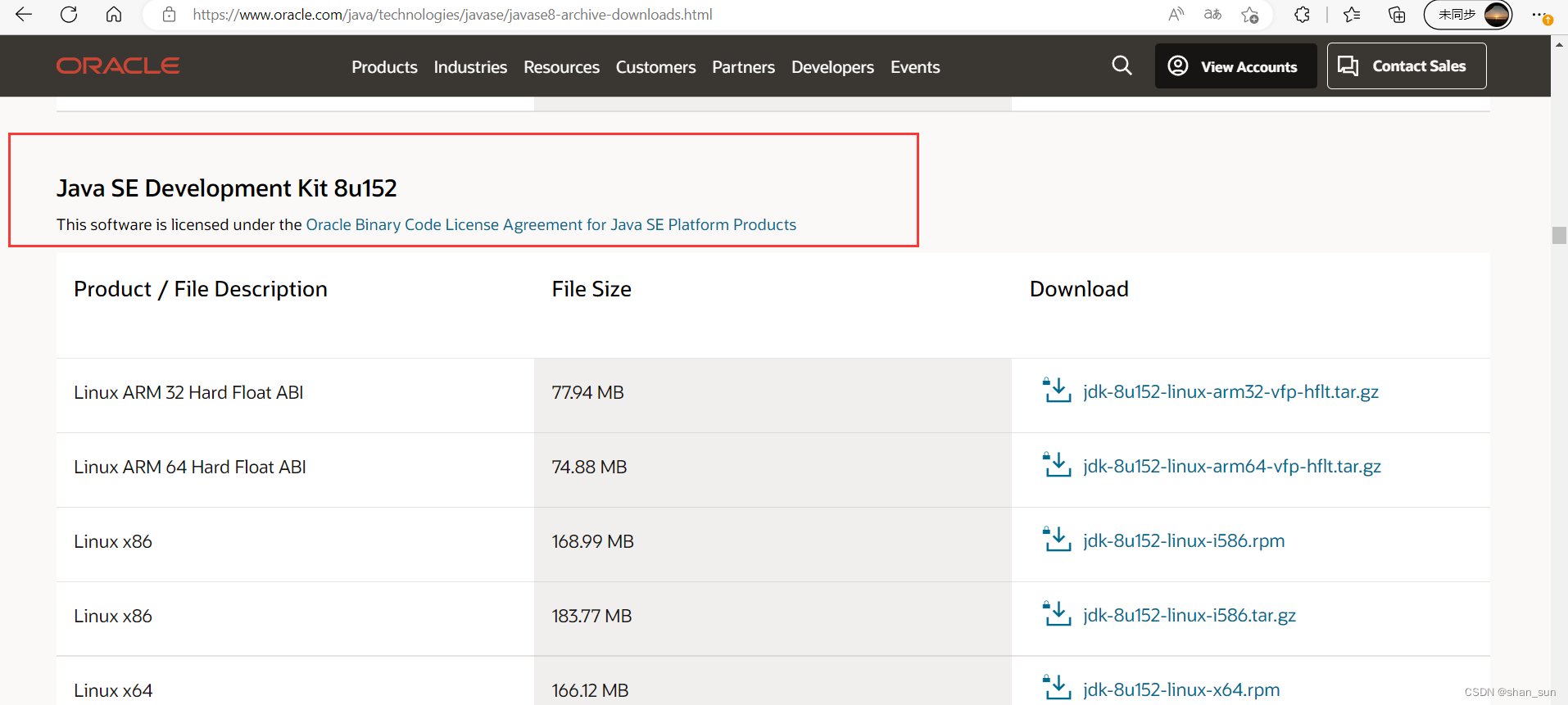The image size is (1568, 705).
Task: Click the Contact Sales button
Action: (x=1407, y=66)
